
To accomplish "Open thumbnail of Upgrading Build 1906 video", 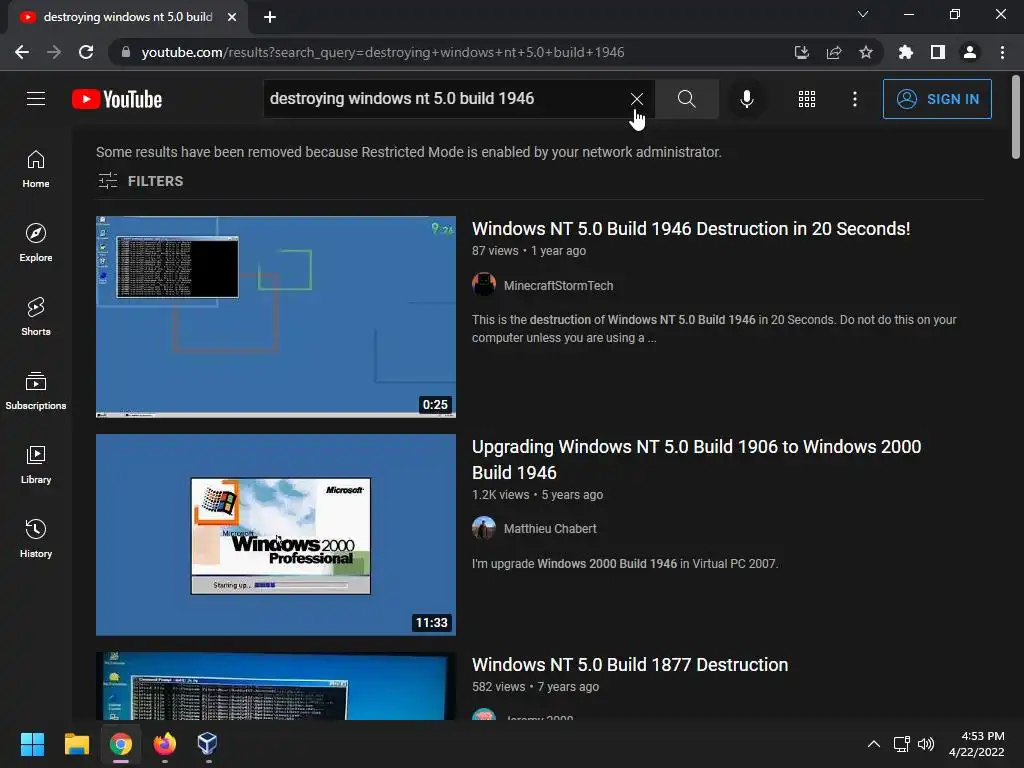I will 276,535.
